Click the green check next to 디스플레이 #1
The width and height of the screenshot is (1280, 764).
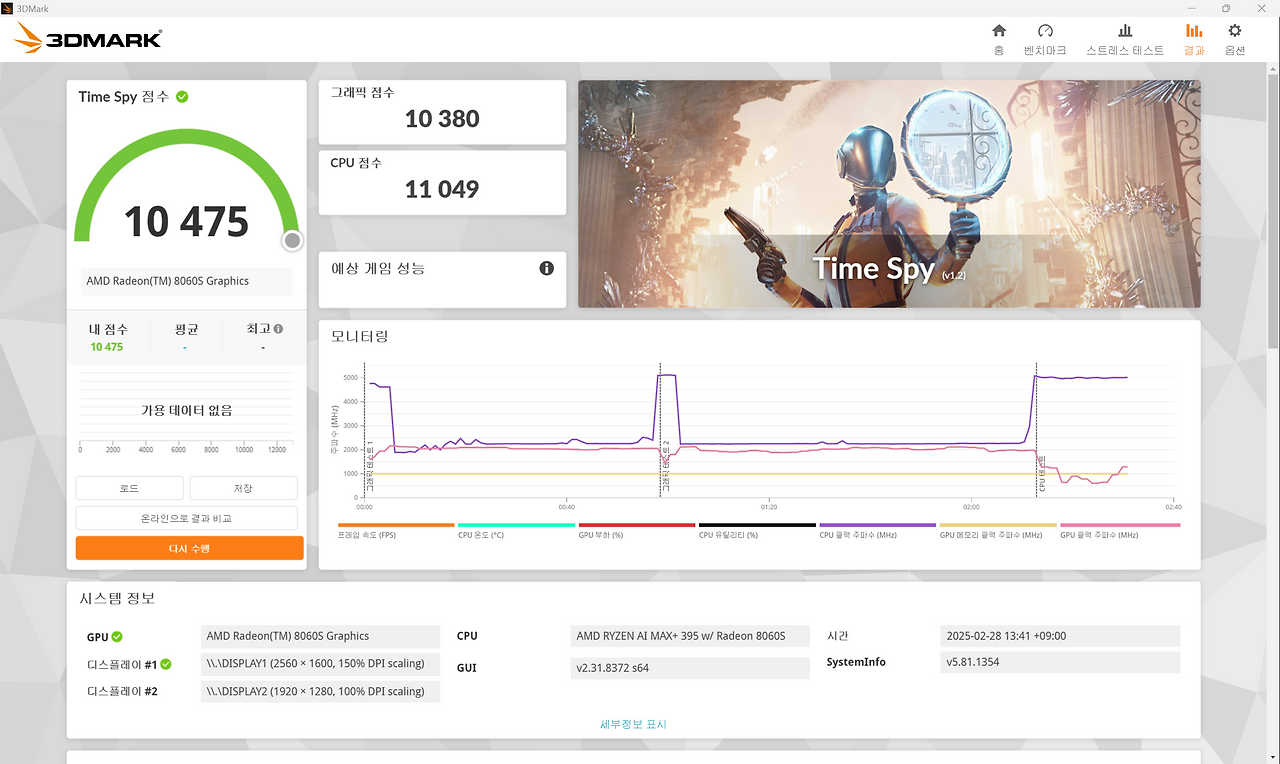[166, 664]
